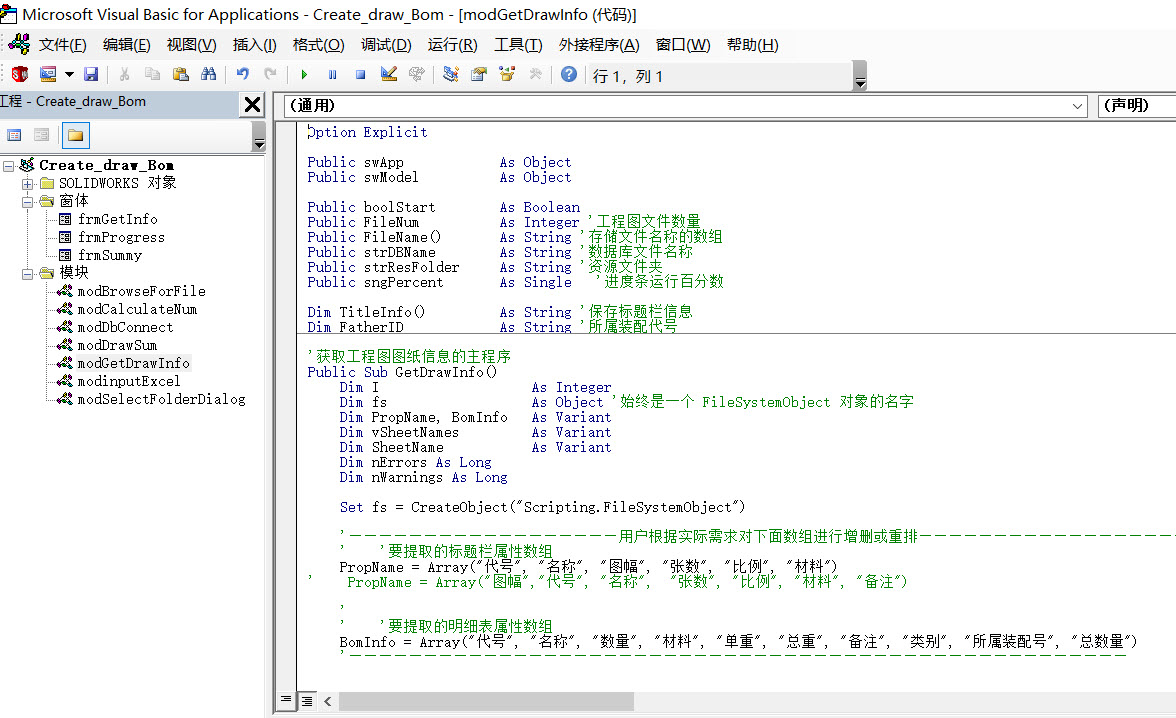Select the modSelectFolderDialog module
Viewport: 1176px width, 718px height.
[161, 399]
